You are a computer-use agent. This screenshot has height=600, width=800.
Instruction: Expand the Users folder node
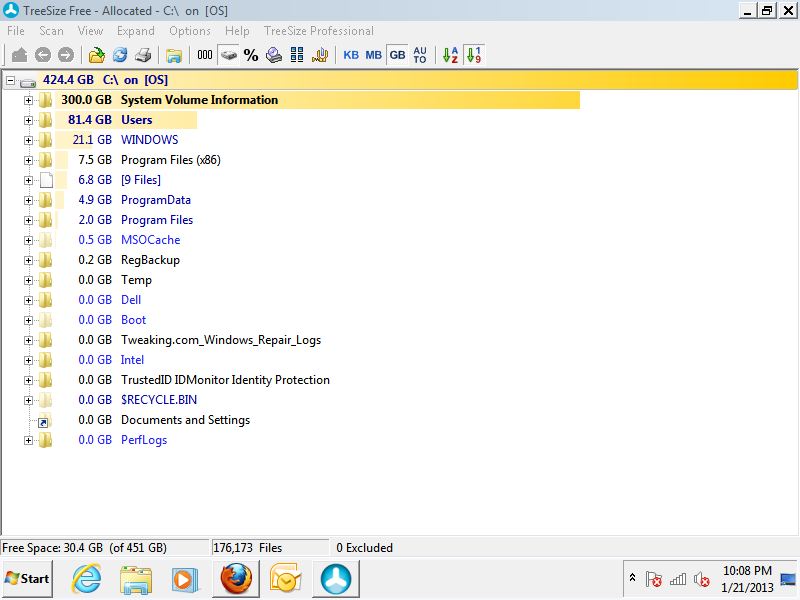pos(28,120)
